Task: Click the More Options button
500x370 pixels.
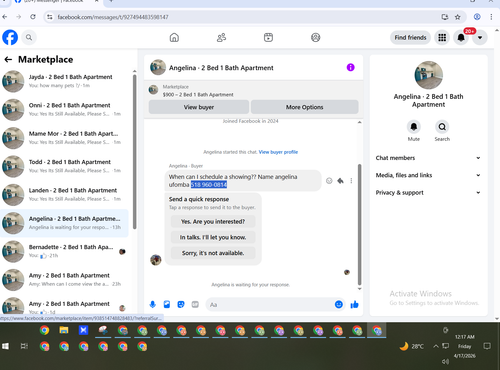Action: click(x=304, y=107)
